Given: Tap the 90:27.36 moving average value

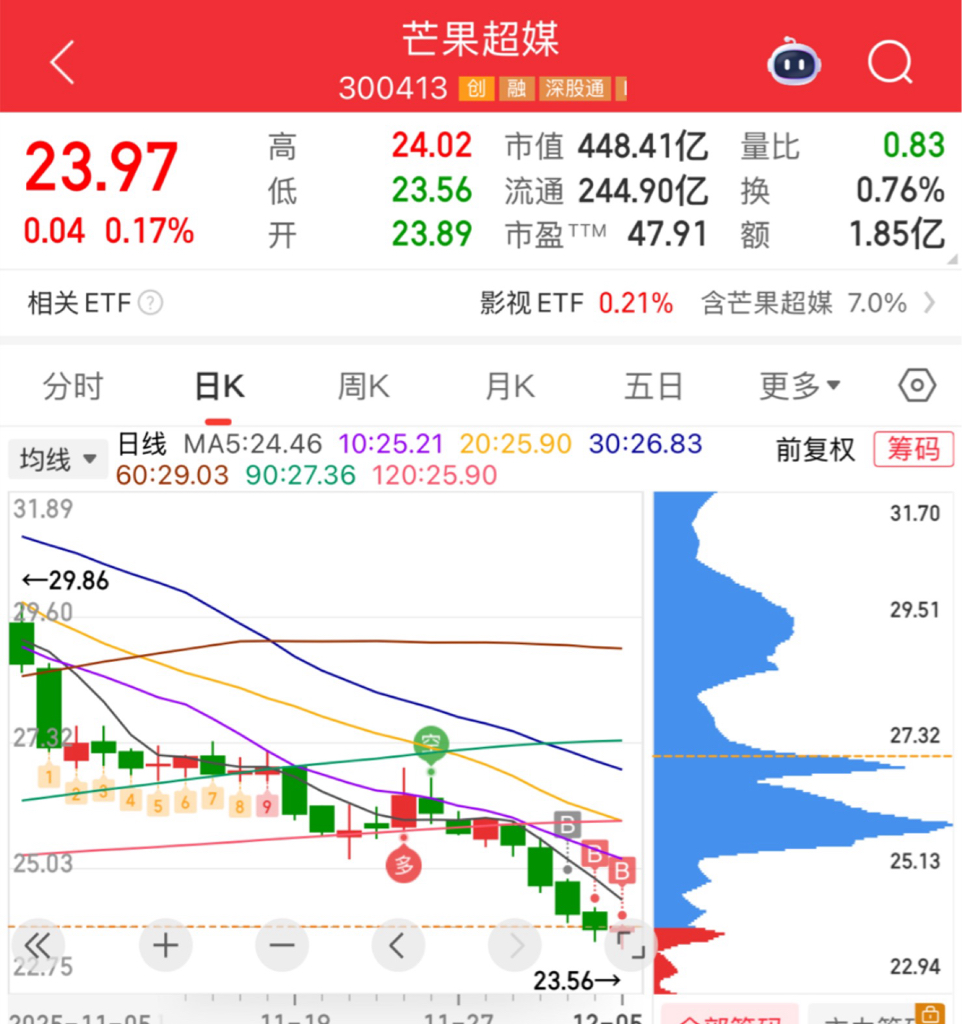Looking at the screenshot, I should pyautogui.click(x=300, y=475).
